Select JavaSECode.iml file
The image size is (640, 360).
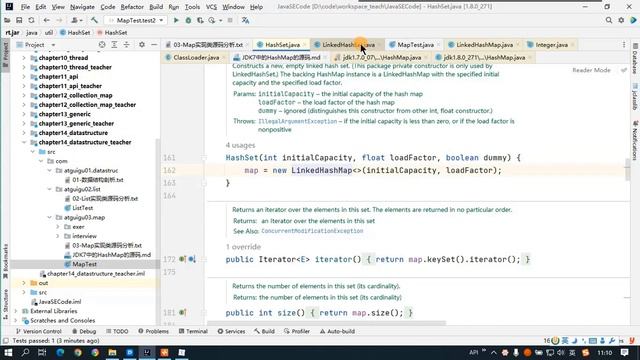[x=59, y=302]
